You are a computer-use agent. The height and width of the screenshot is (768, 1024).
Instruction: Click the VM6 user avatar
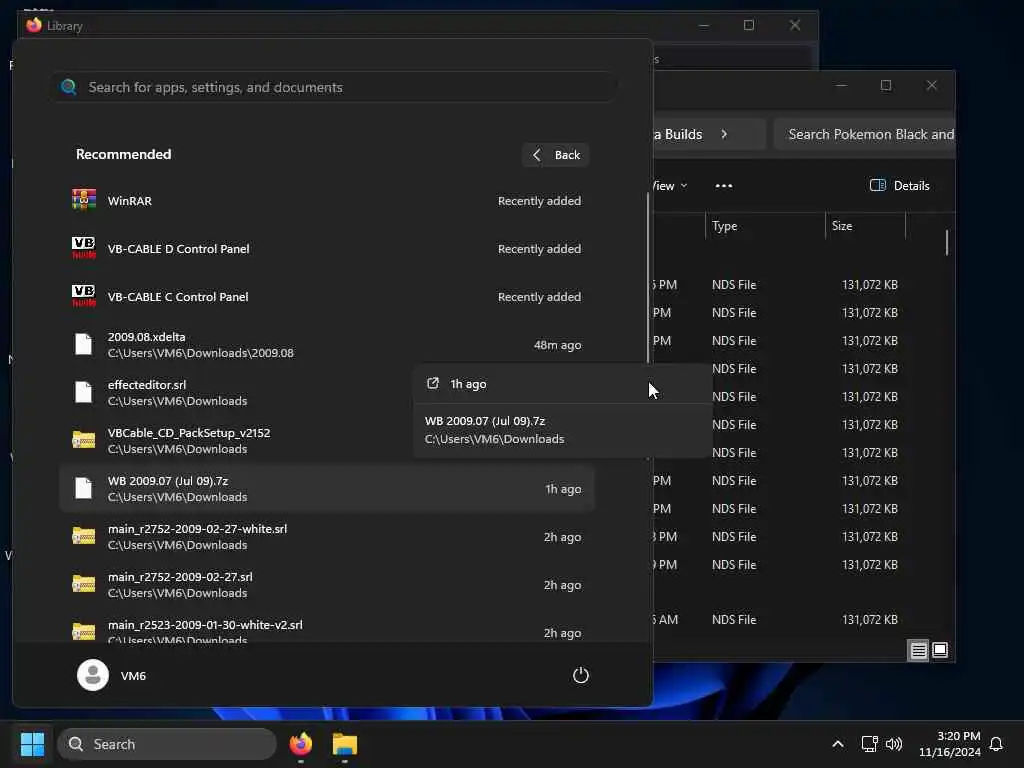pyautogui.click(x=93, y=675)
